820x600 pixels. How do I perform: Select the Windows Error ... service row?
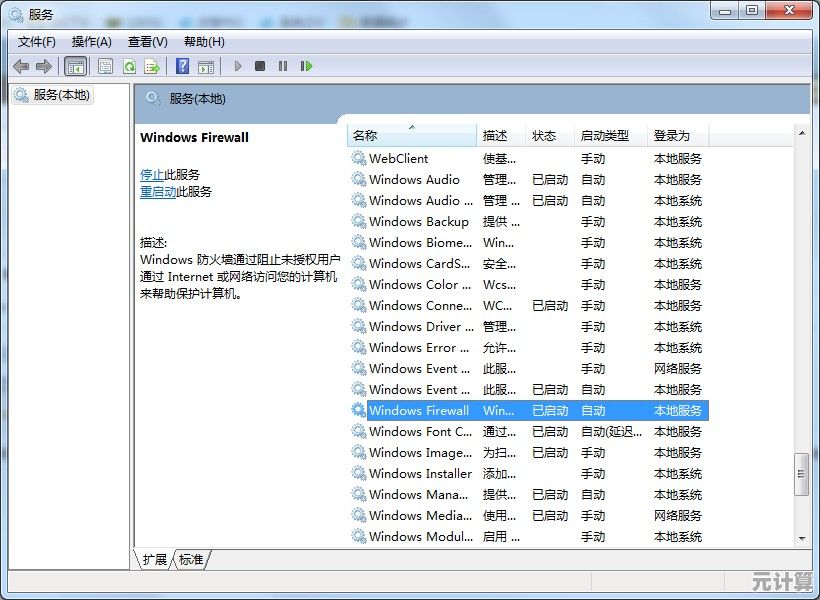529,347
